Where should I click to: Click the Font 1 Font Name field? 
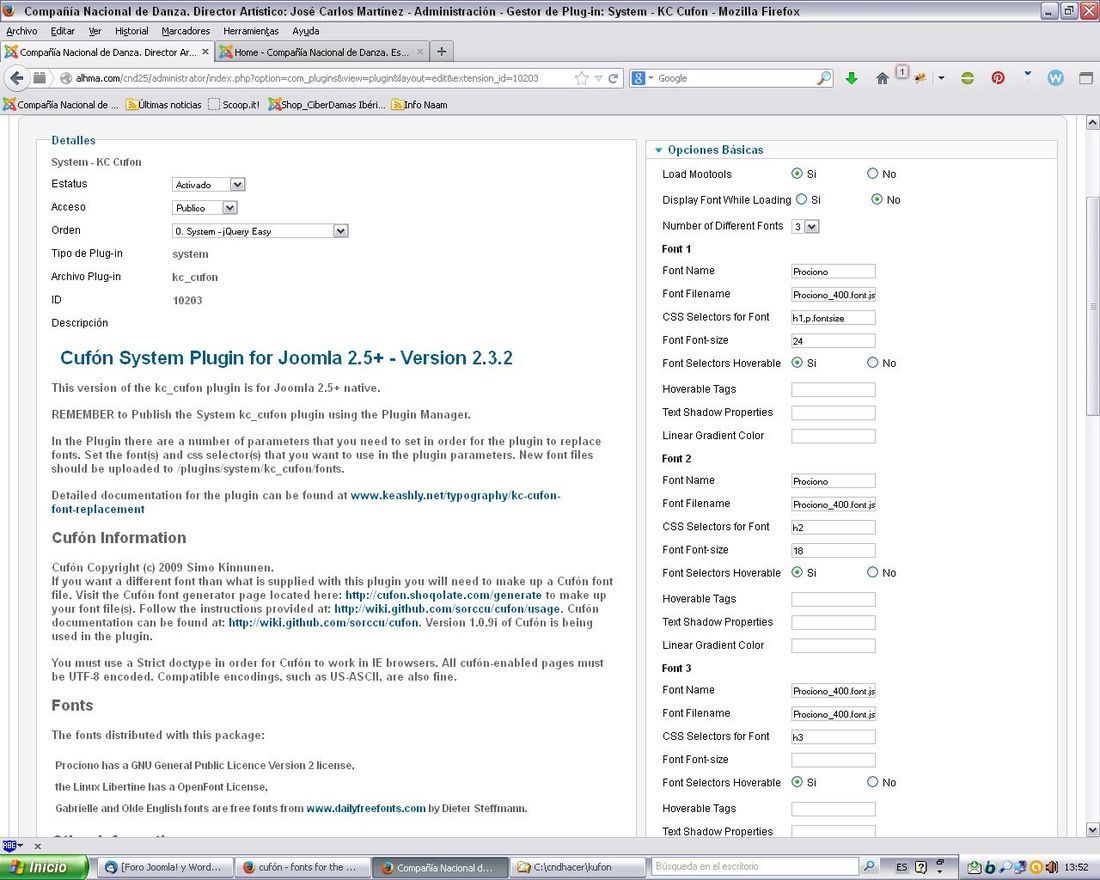point(833,272)
